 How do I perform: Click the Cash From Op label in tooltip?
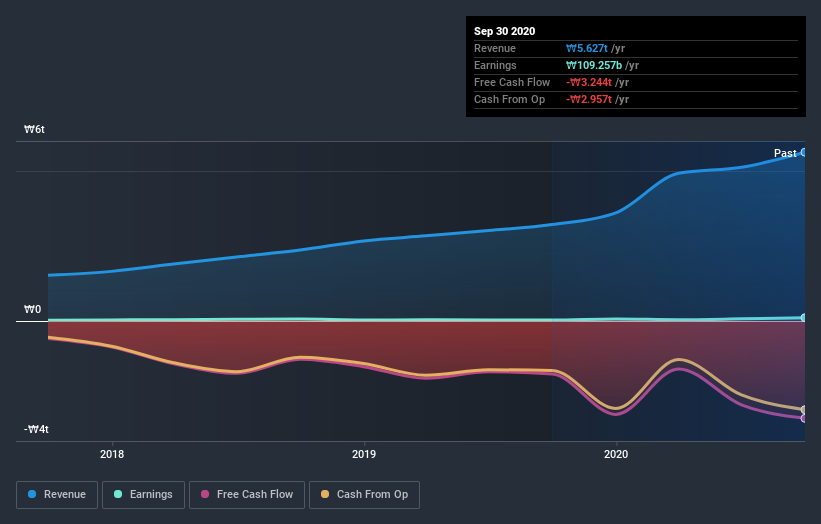click(x=509, y=99)
